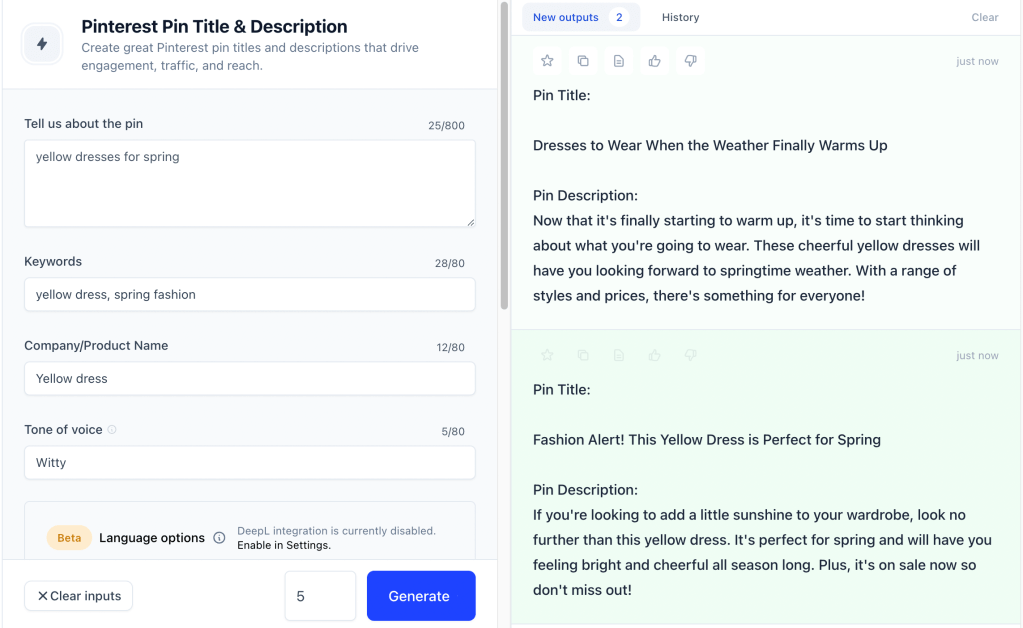Image resolution: width=1023 pixels, height=628 pixels.
Task: Open the History tab
Action: click(680, 17)
